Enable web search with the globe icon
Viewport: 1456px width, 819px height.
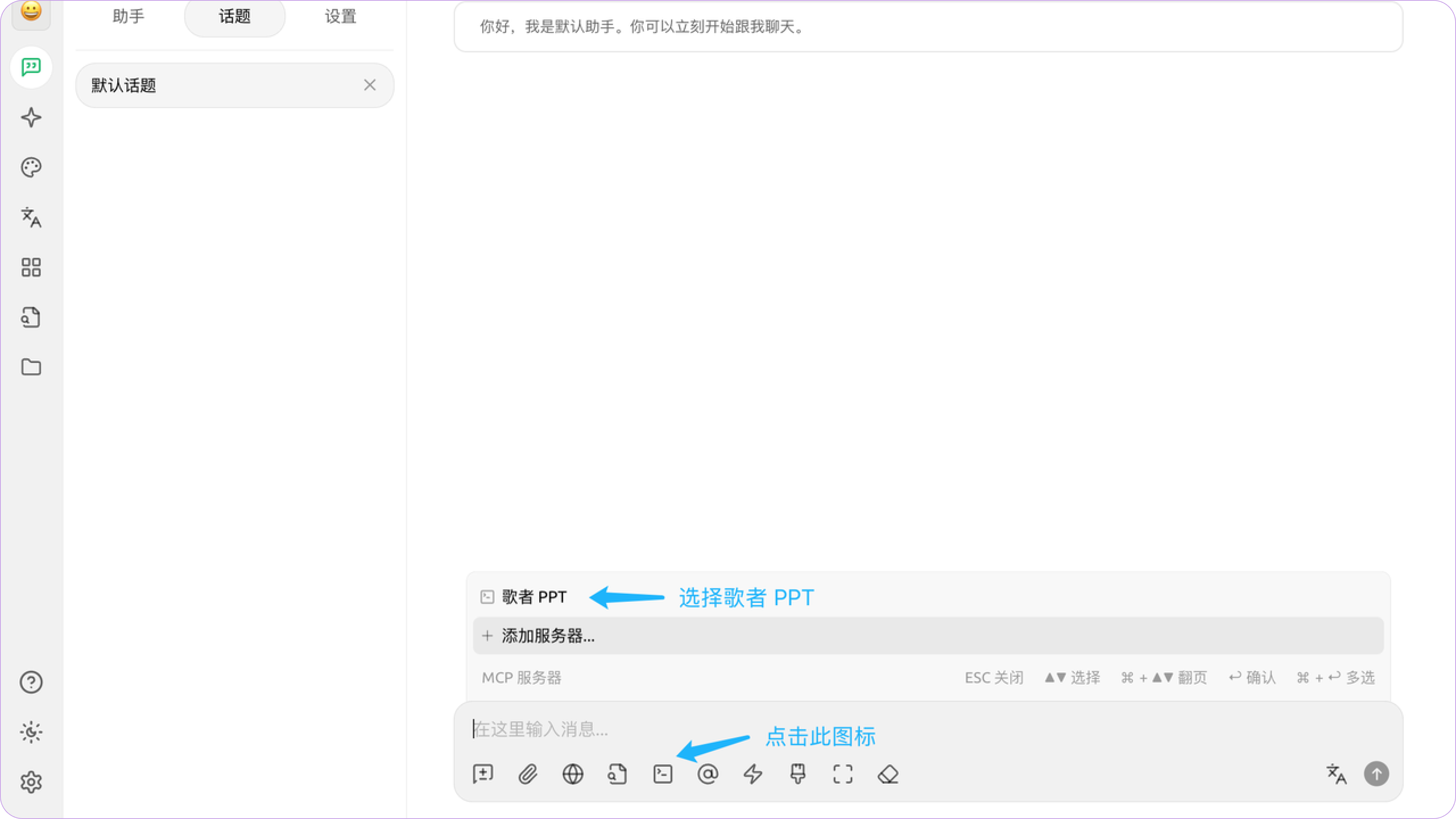(573, 774)
